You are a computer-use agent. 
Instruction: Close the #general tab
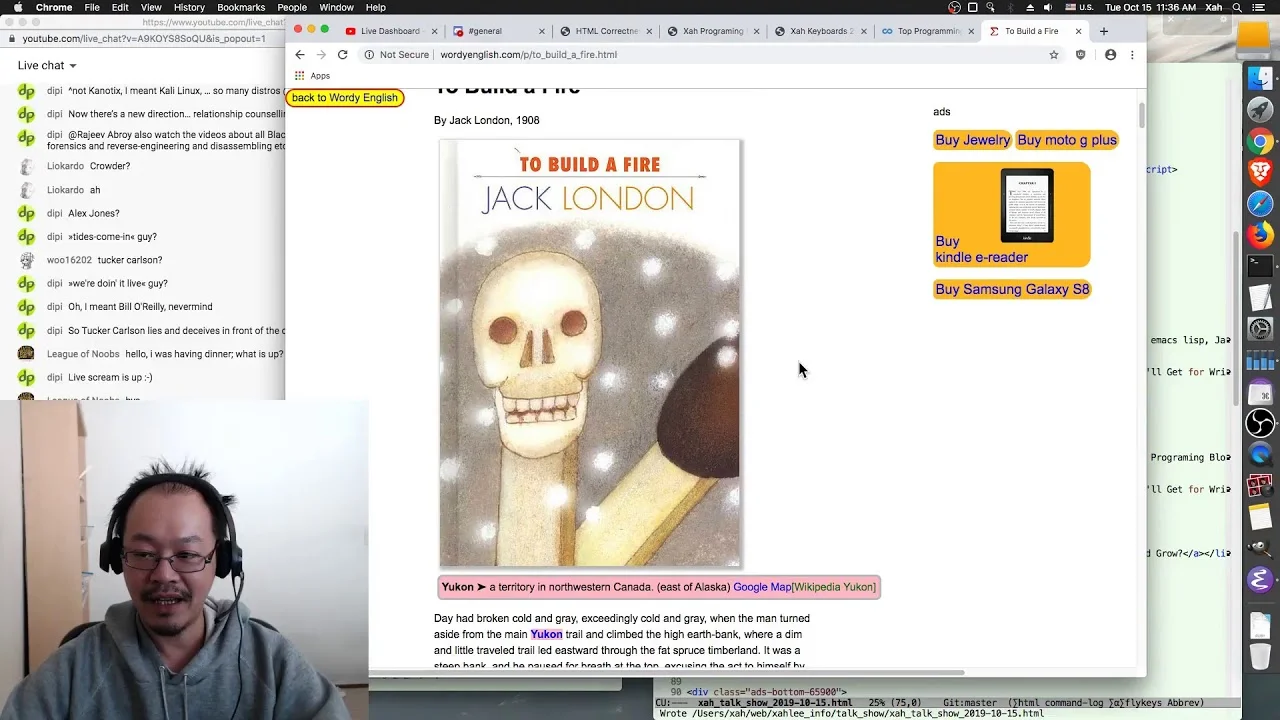pos(542,31)
